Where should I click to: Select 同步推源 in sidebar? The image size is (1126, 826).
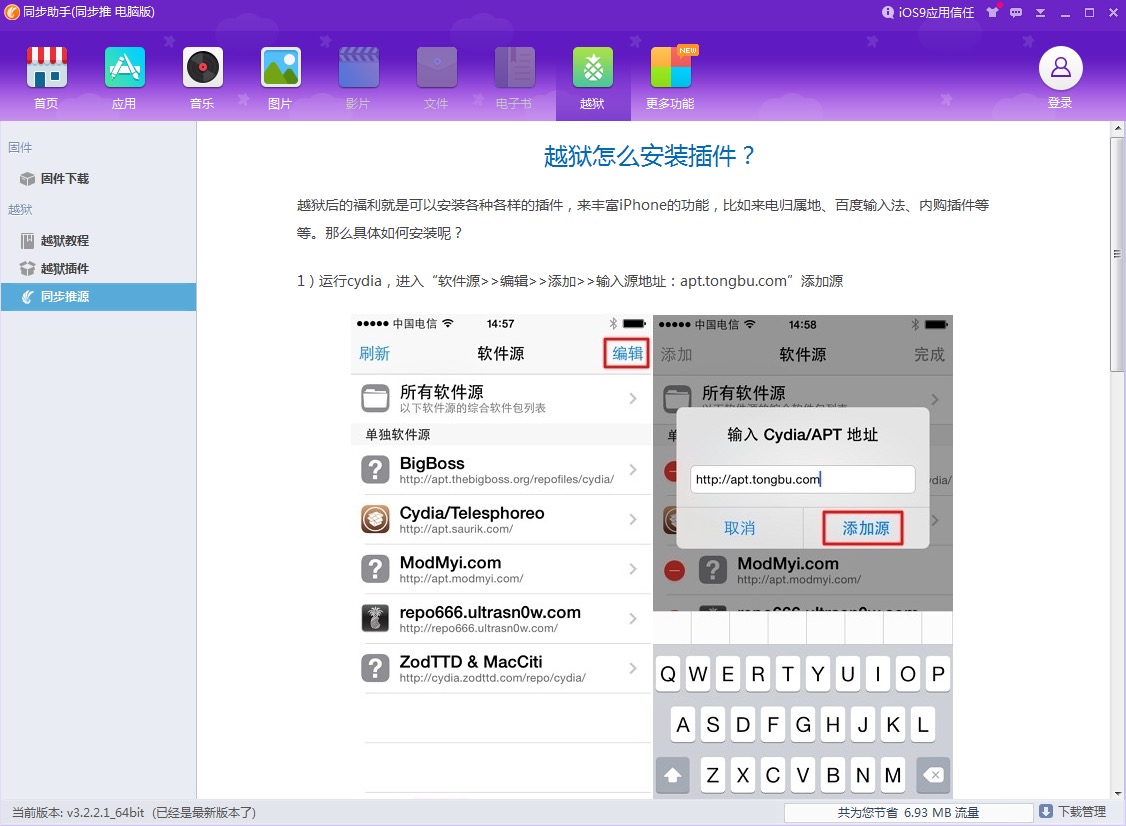(x=98, y=297)
